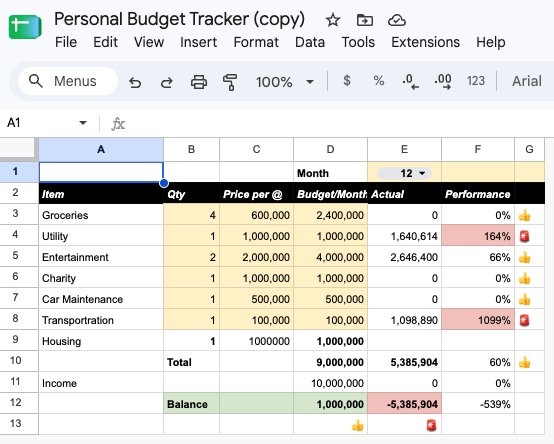Format as currency with $ button

point(347,81)
